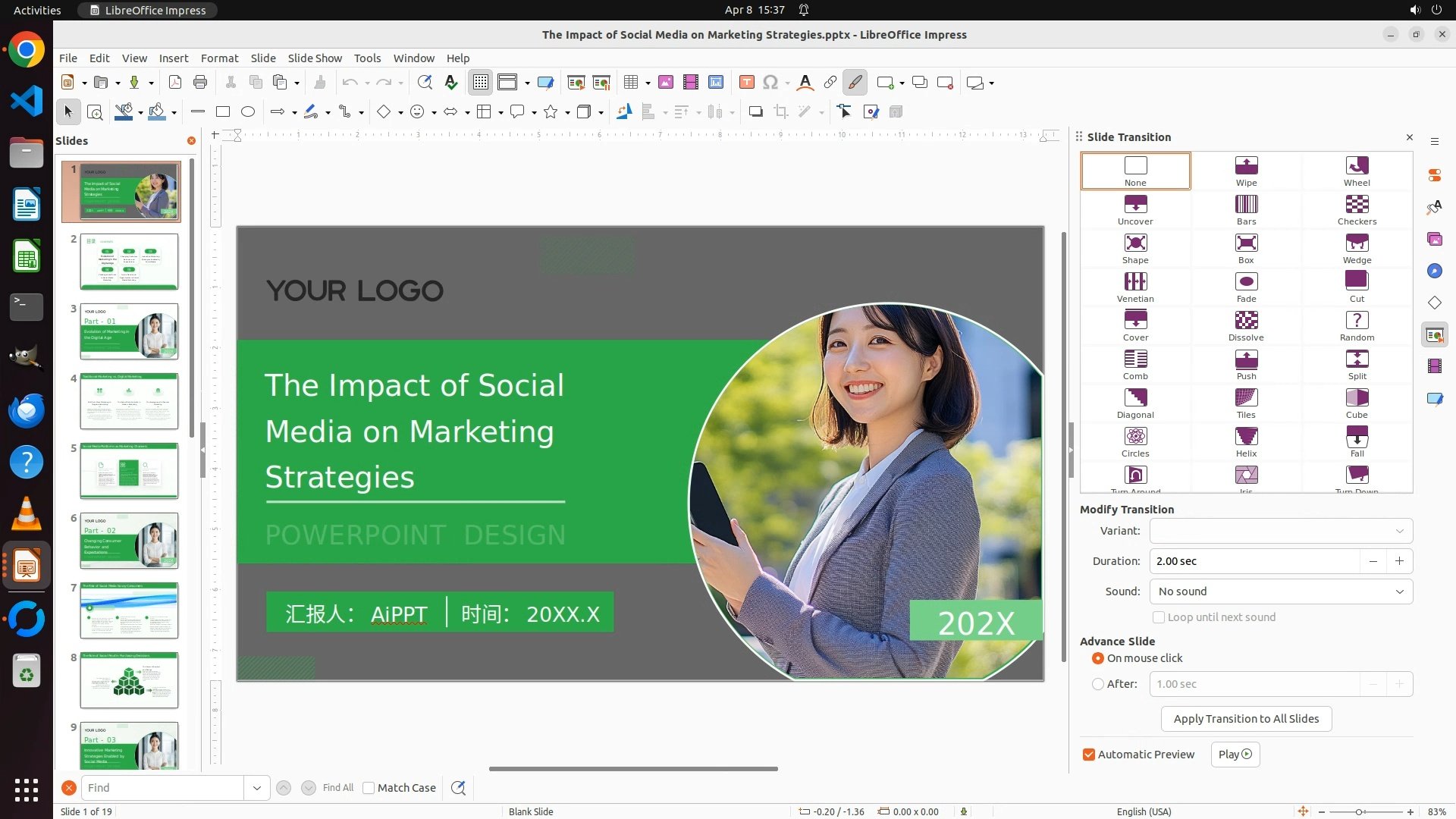The width and height of the screenshot is (1456, 819).
Task: Disable the Automatic Preview checkbox
Action: (1089, 755)
